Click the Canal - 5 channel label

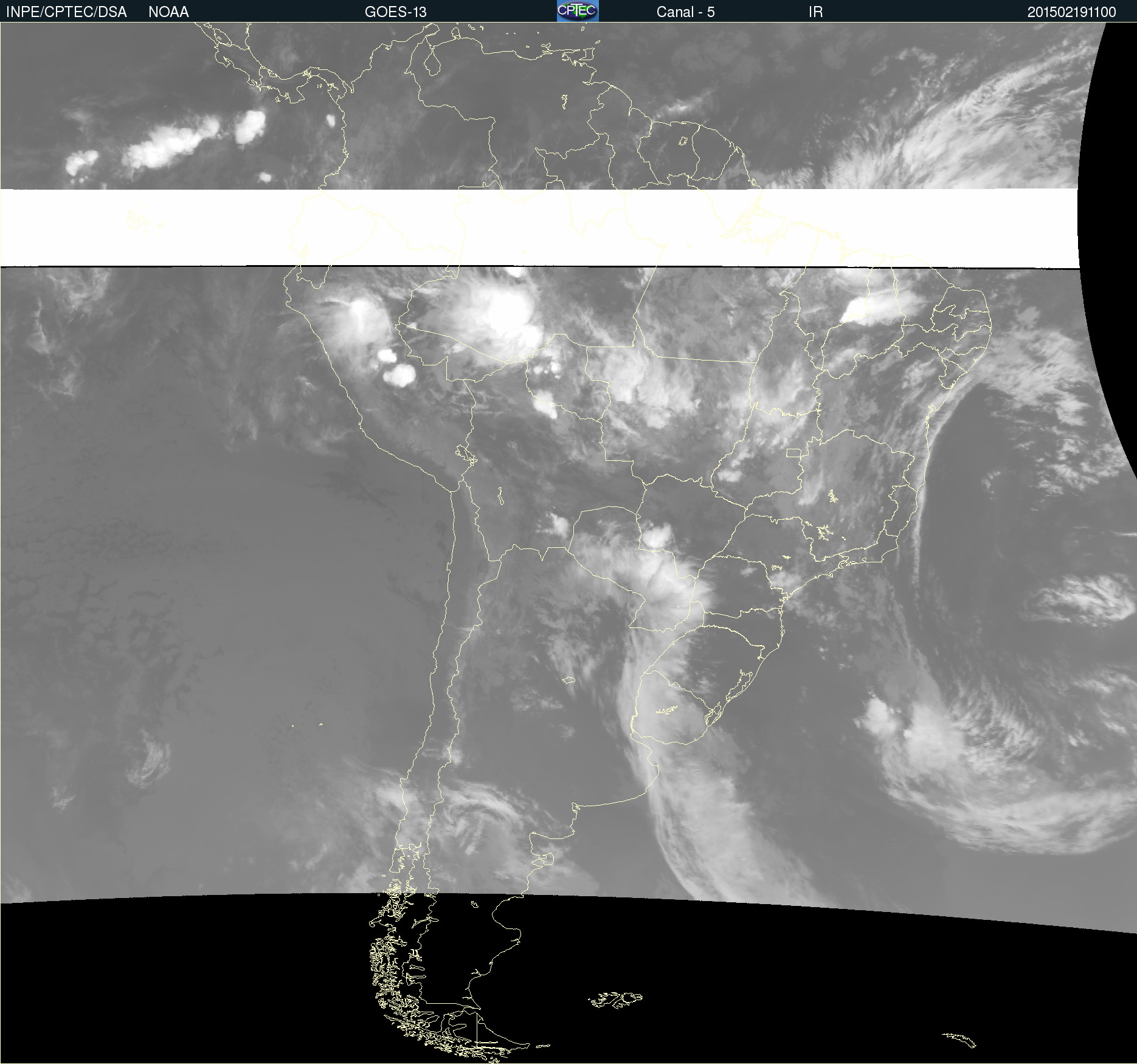(685, 12)
